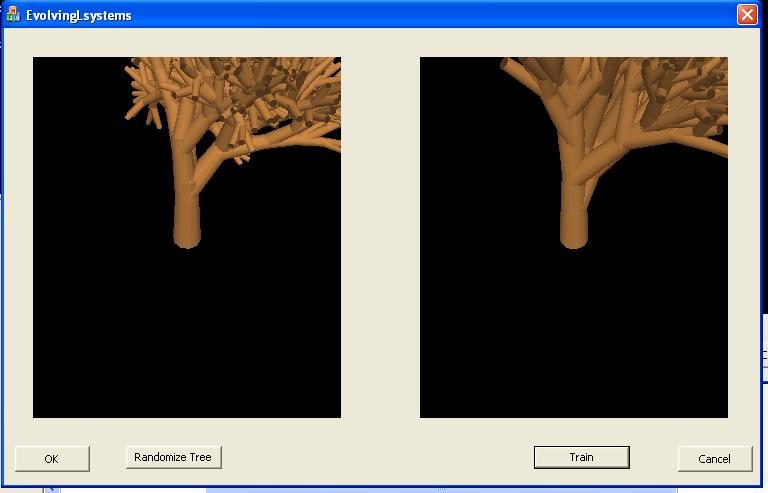
Task: Click the EvolvingLsystems title bar app icon
Action: (13, 15)
